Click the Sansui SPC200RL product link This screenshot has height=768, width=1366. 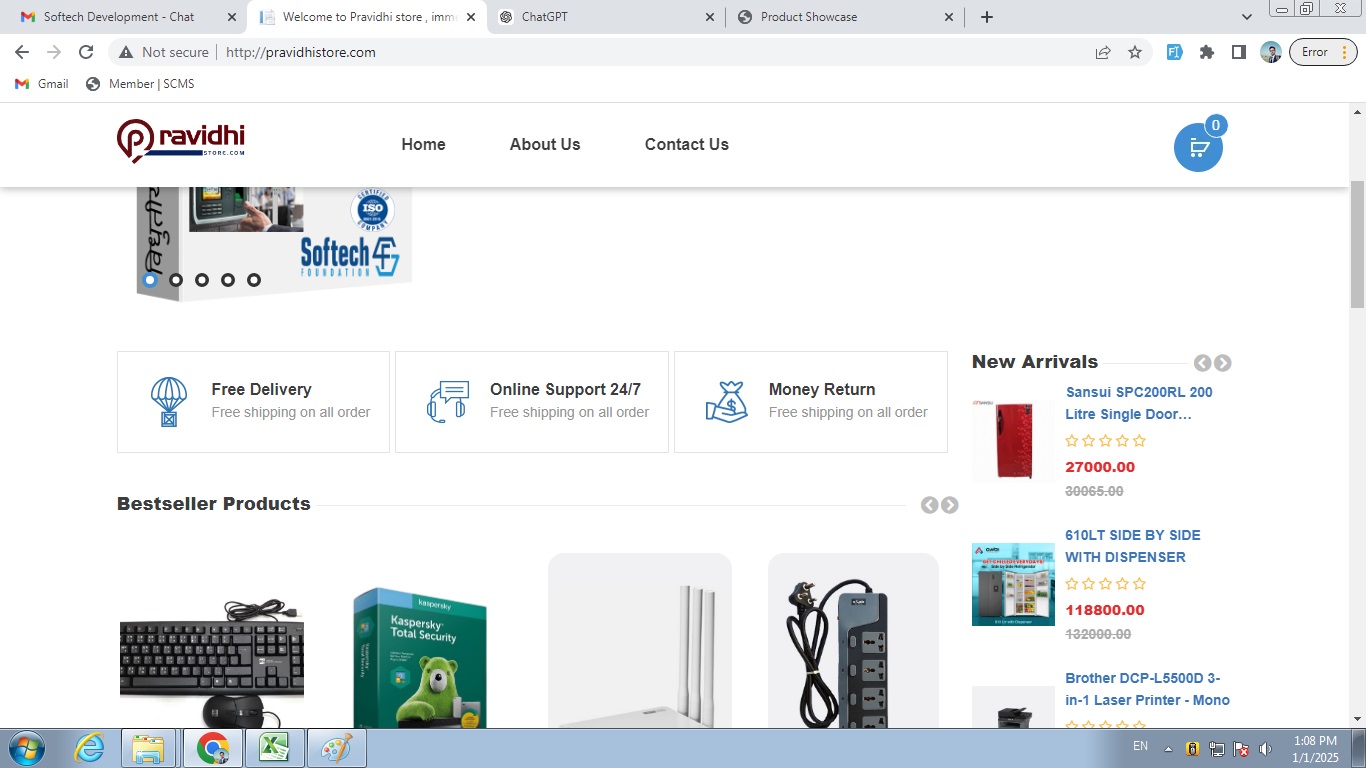pos(1139,403)
